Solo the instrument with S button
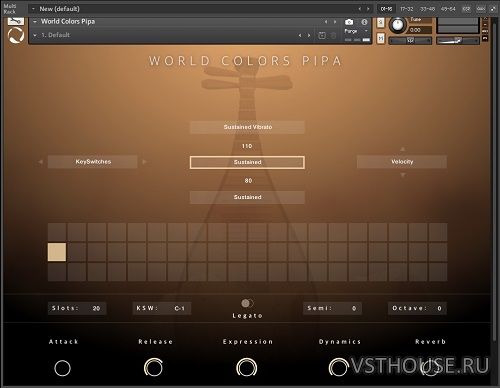This screenshot has width=500, height=388. [380, 23]
